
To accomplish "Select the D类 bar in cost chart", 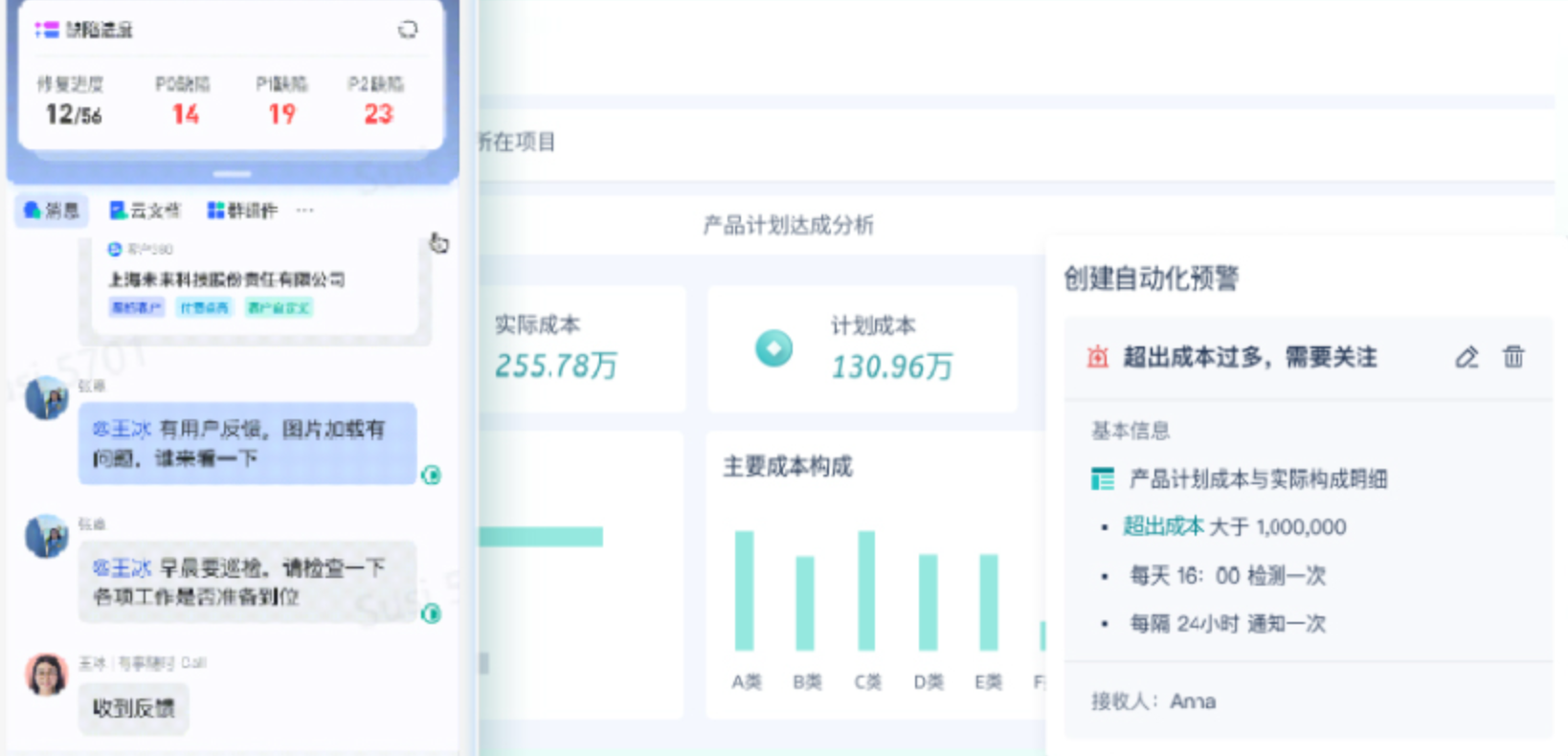I will click(928, 602).
